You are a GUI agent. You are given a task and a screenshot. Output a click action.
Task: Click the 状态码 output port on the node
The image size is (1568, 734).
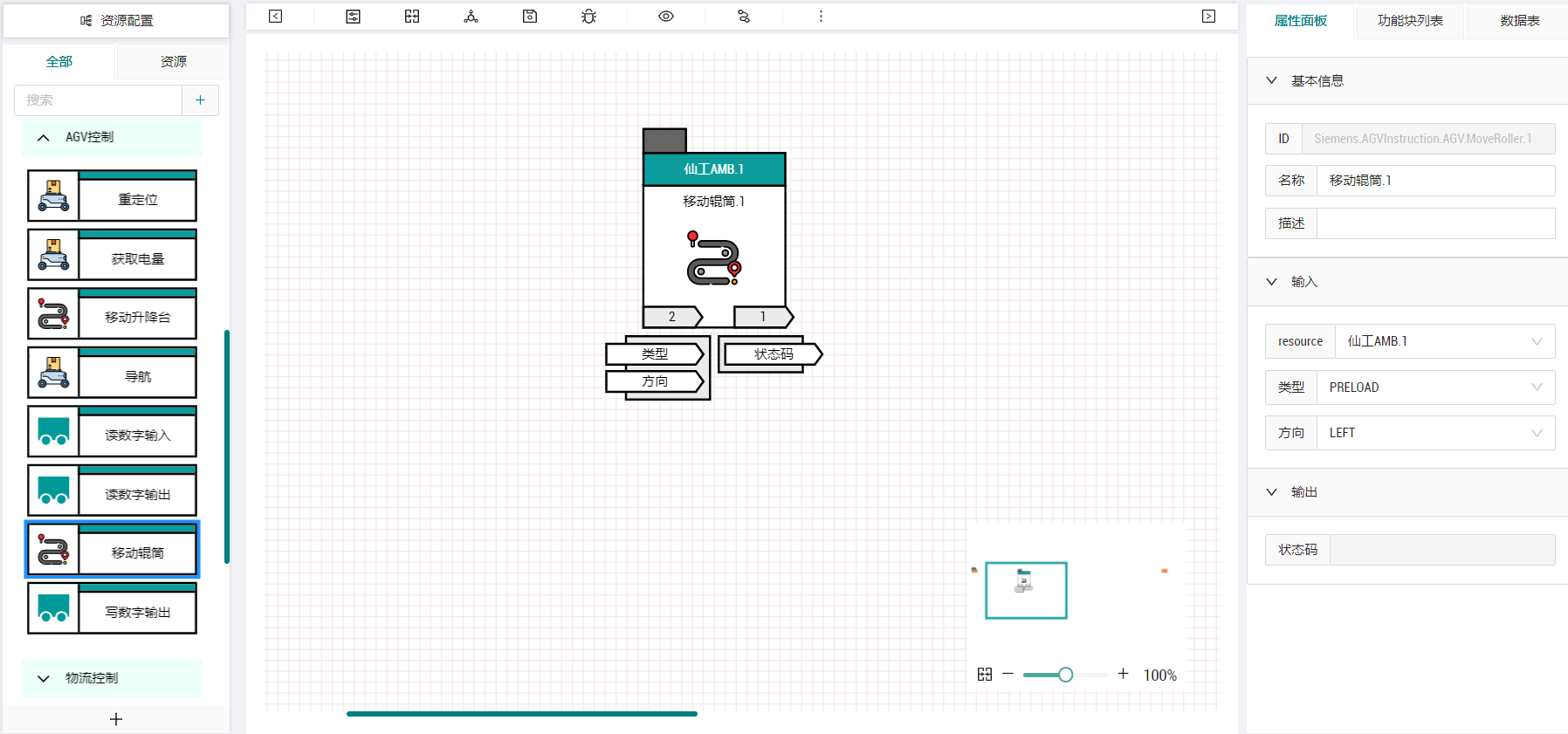coord(774,353)
